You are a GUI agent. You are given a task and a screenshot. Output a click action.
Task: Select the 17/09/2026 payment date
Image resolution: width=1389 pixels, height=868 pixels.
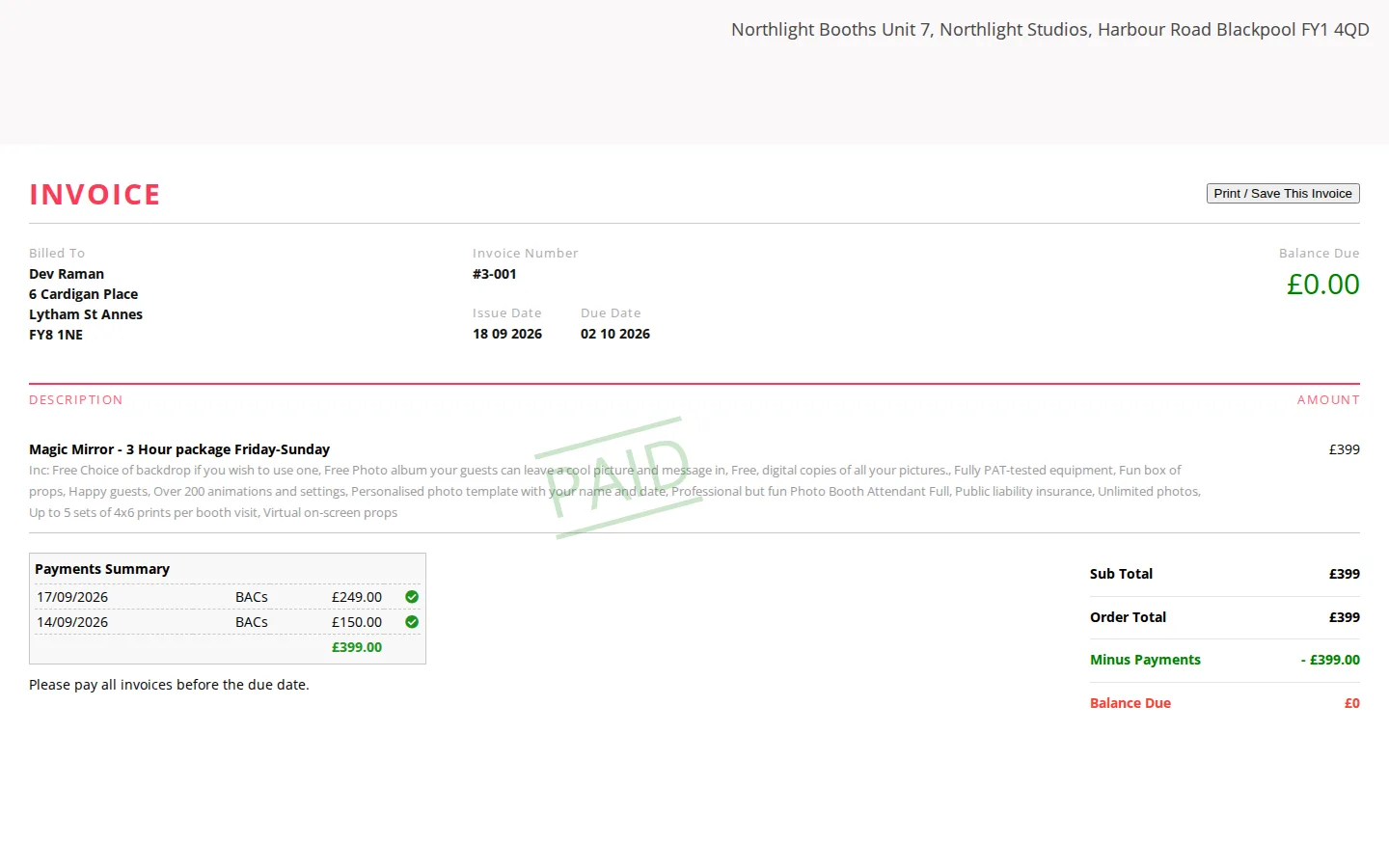click(72, 597)
